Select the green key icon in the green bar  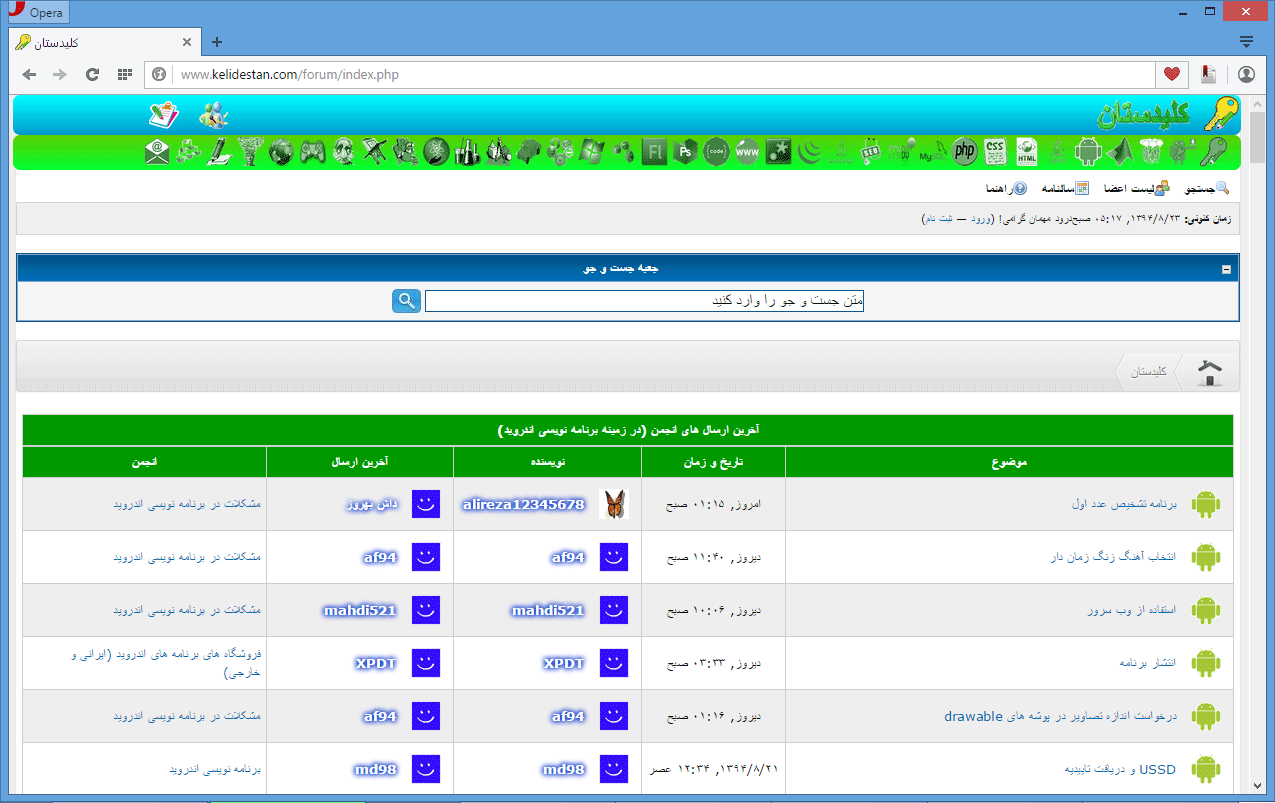[x=1213, y=151]
